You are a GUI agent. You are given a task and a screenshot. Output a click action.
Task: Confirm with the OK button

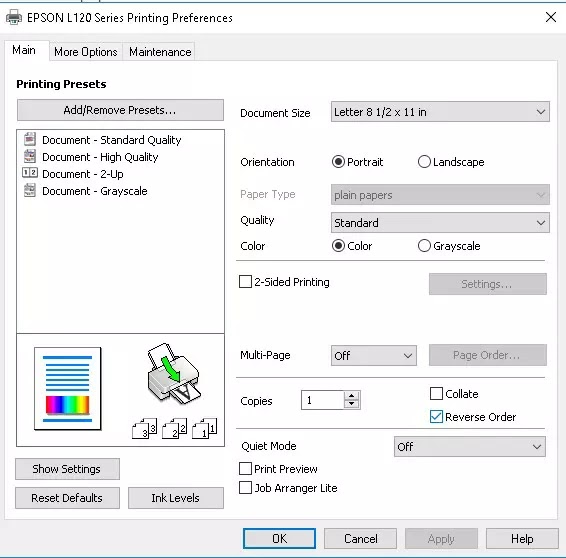pos(279,539)
